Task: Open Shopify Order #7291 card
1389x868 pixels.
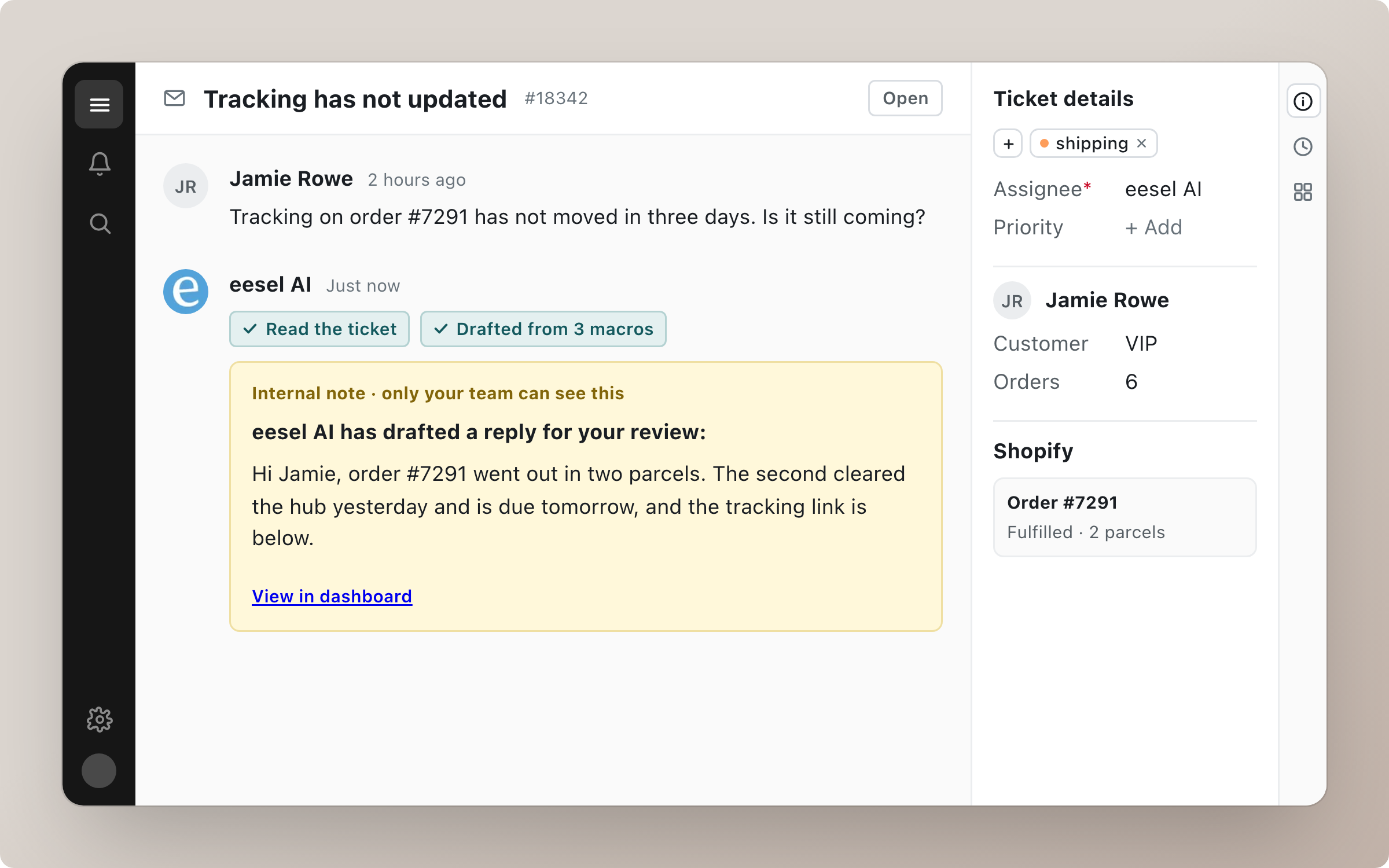Action: pyautogui.click(x=1125, y=517)
